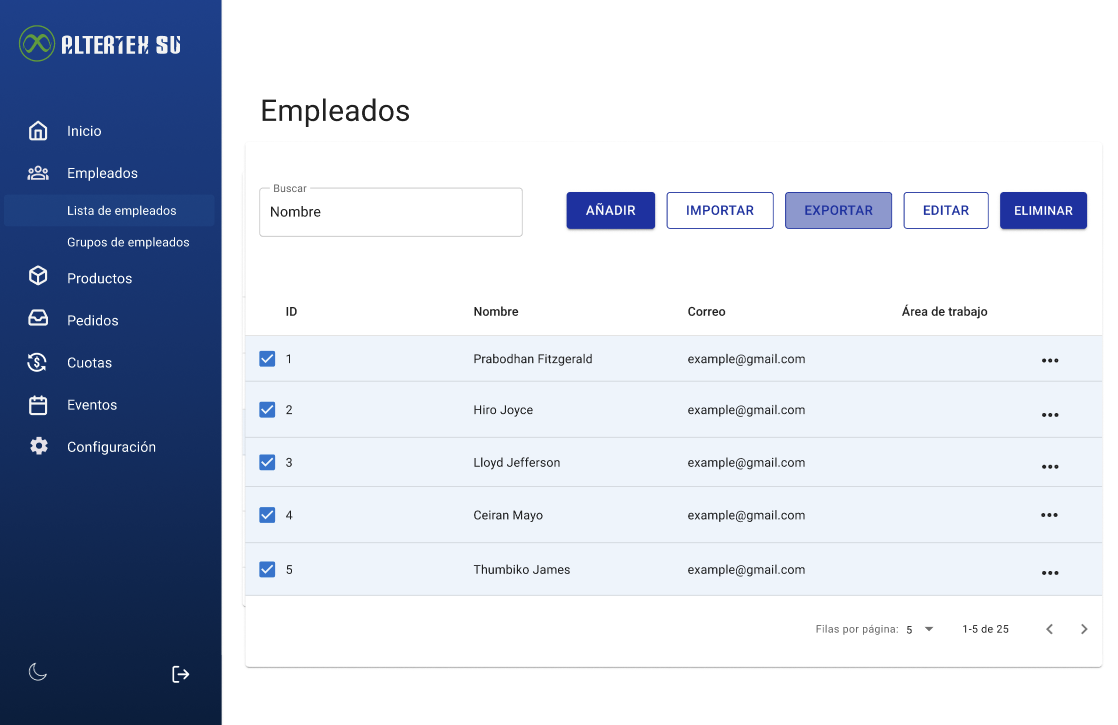Click the Productos box icon
The image size is (1118, 725).
click(38, 276)
